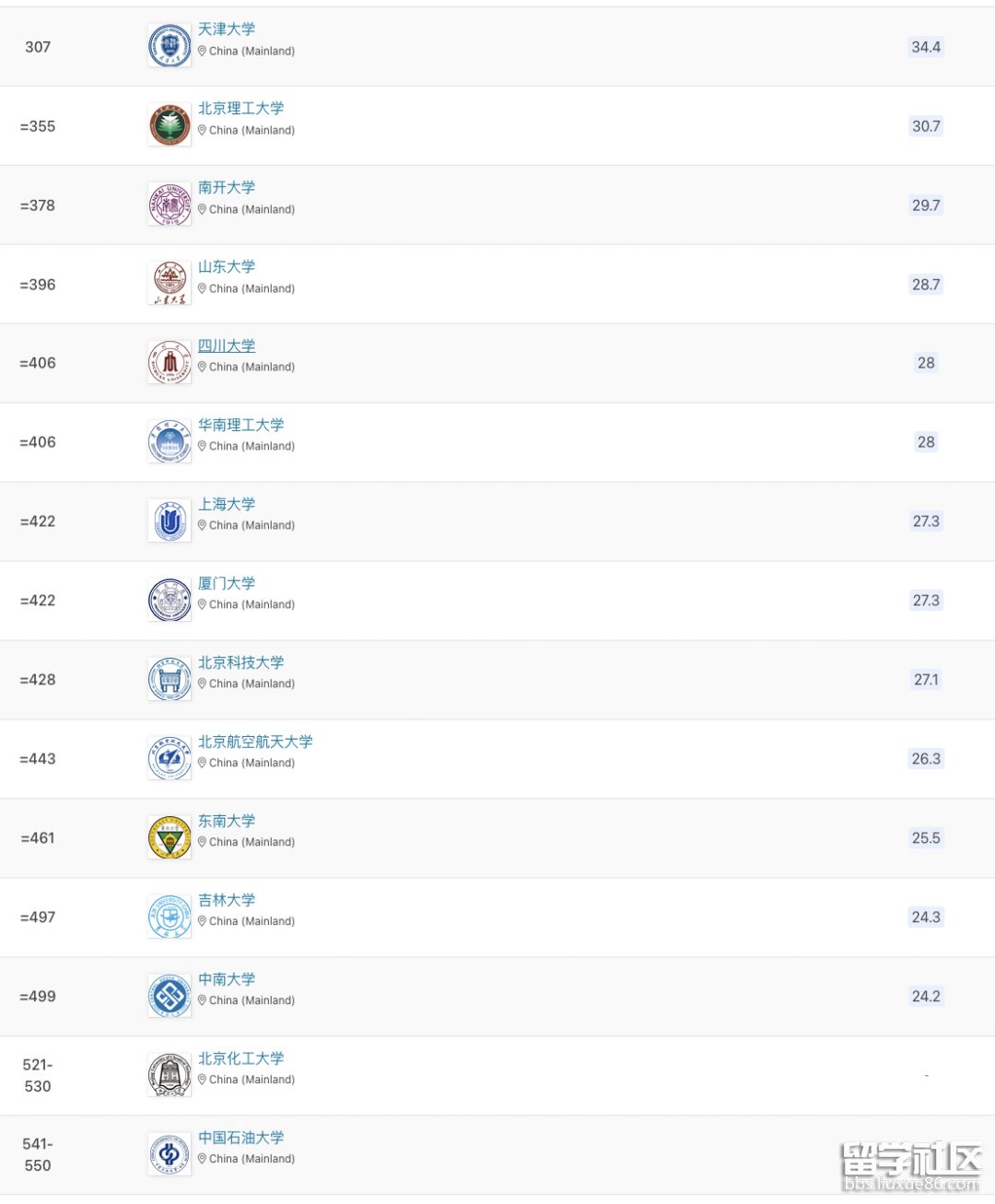
Task: Click the 北京理工大学 logo icon
Action: [x=170, y=125]
